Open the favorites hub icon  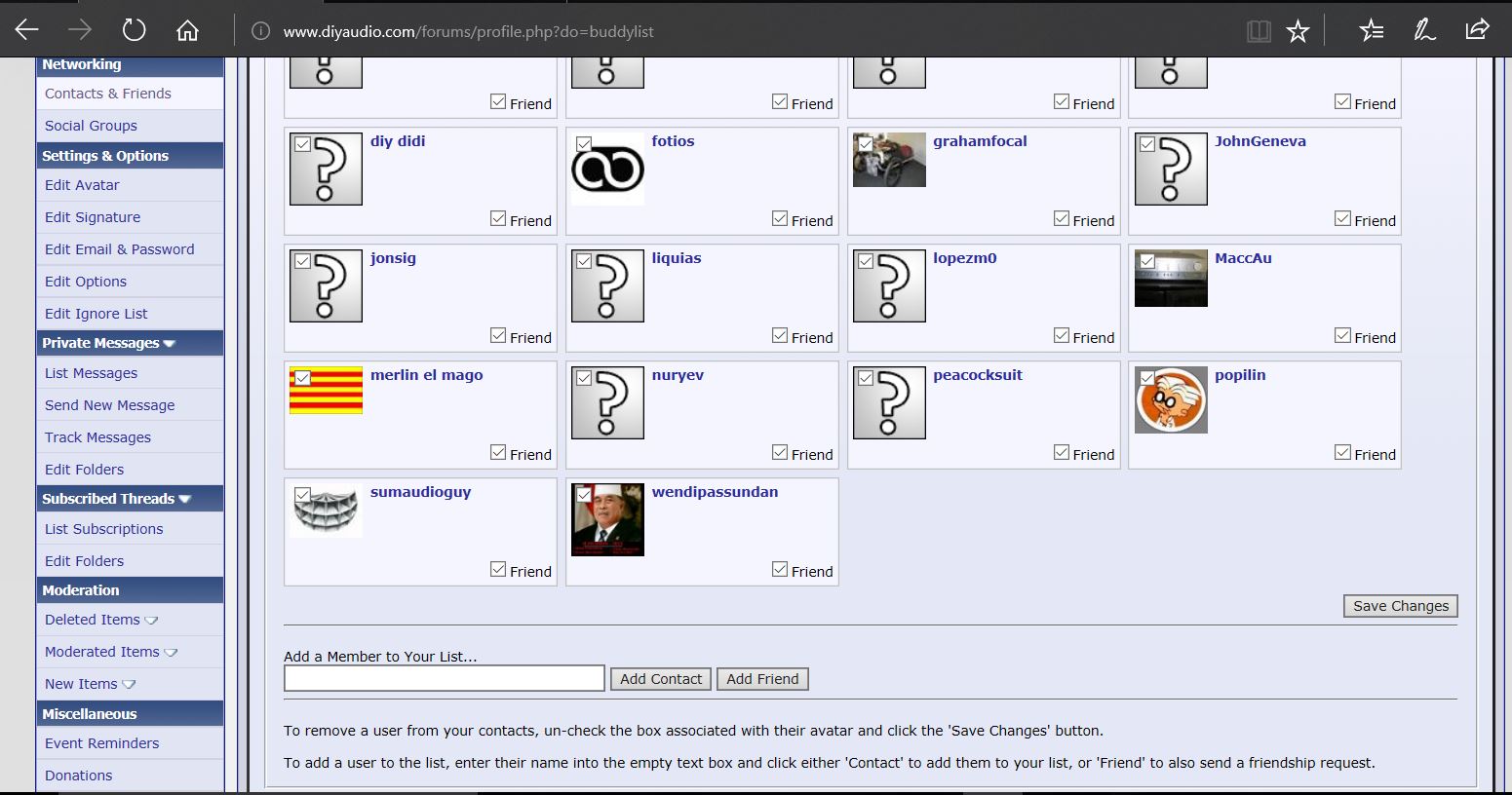click(1372, 31)
